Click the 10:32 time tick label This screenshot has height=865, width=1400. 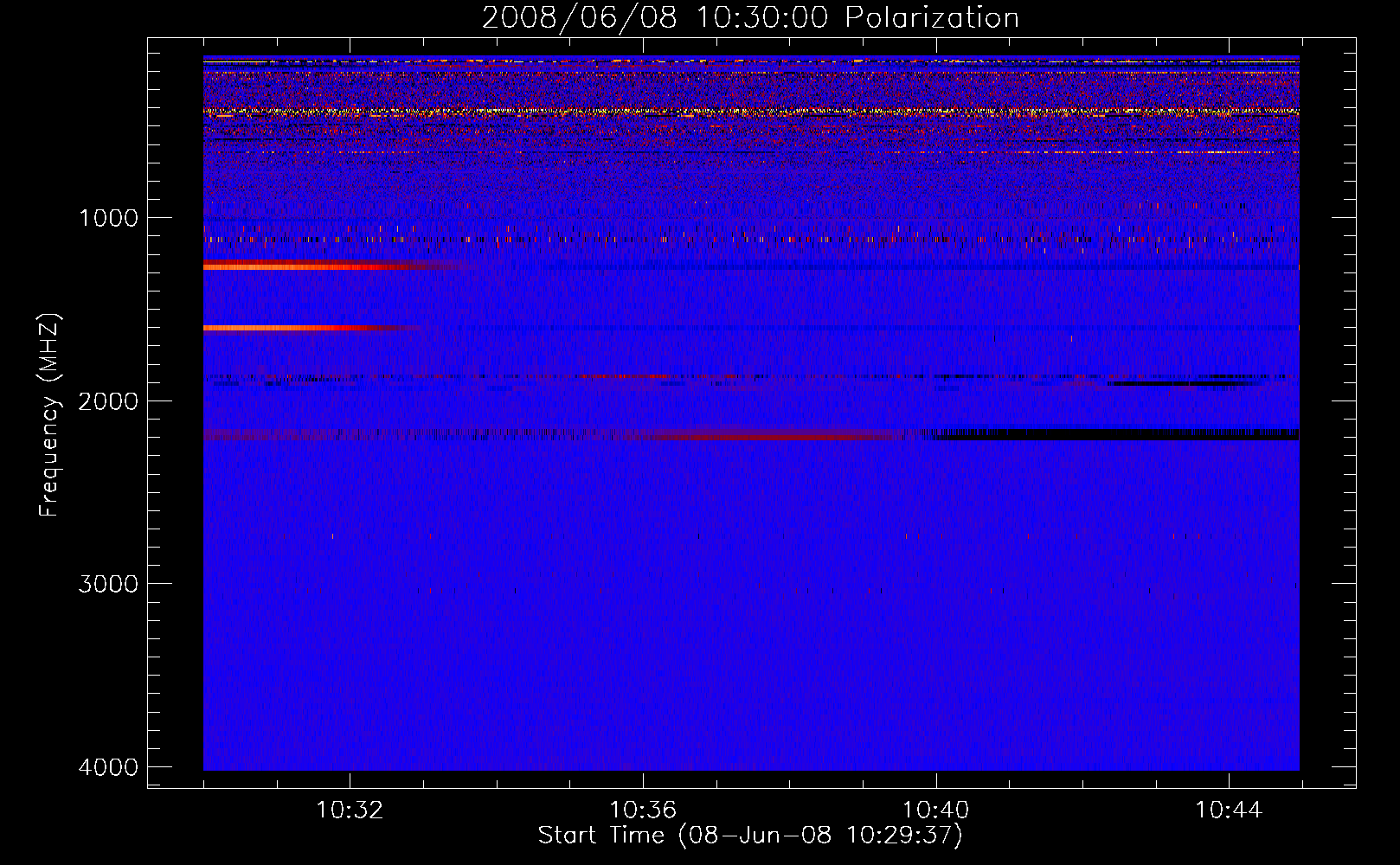coord(350,811)
